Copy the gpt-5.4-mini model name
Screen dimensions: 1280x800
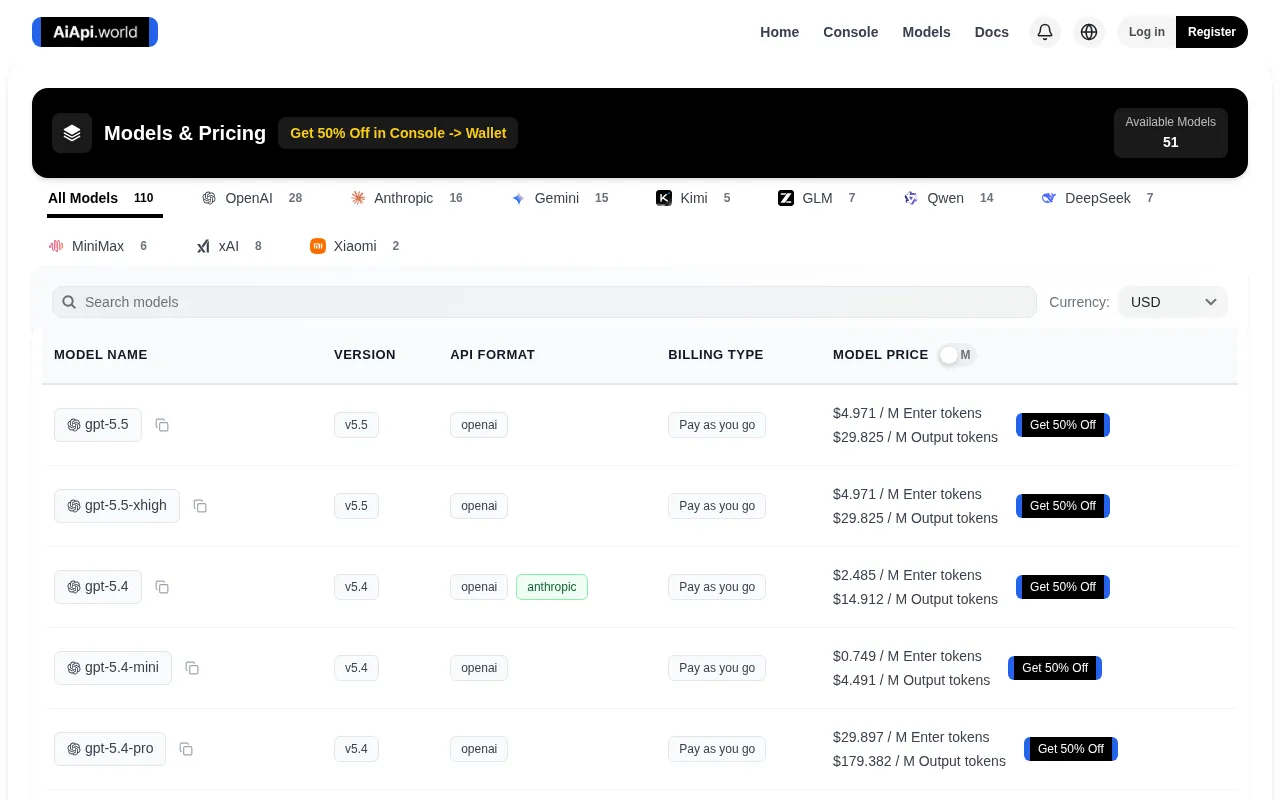192,668
